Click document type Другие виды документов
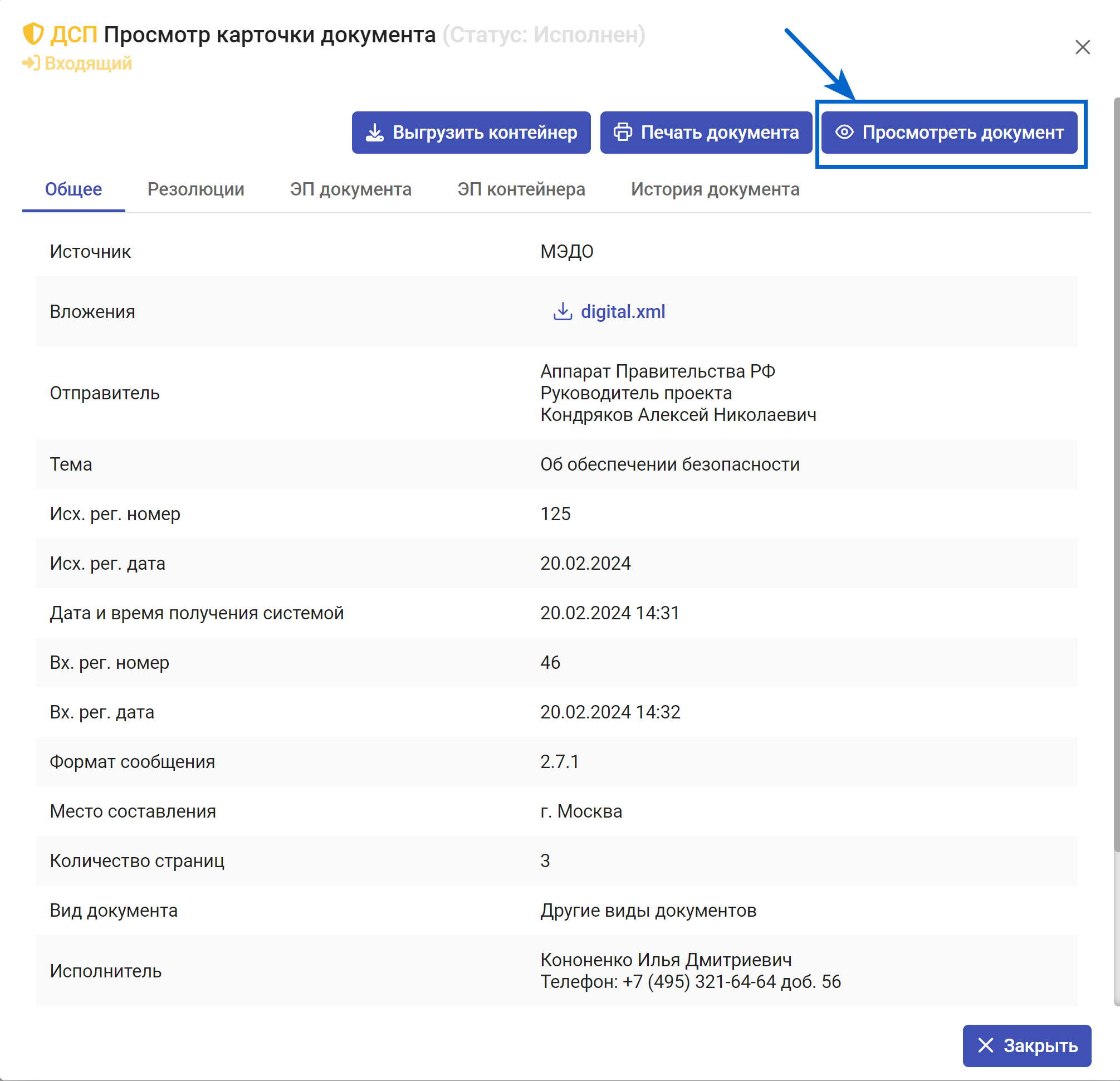Image resolution: width=1120 pixels, height=1081 pixels. 648,910
